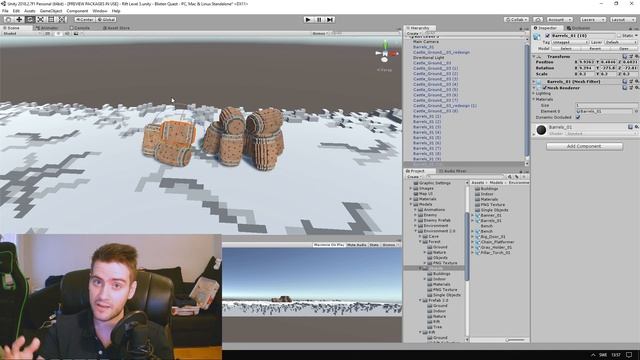
Task: Open the Window menu
Action: pyautogui.click(x=100, y=11)
